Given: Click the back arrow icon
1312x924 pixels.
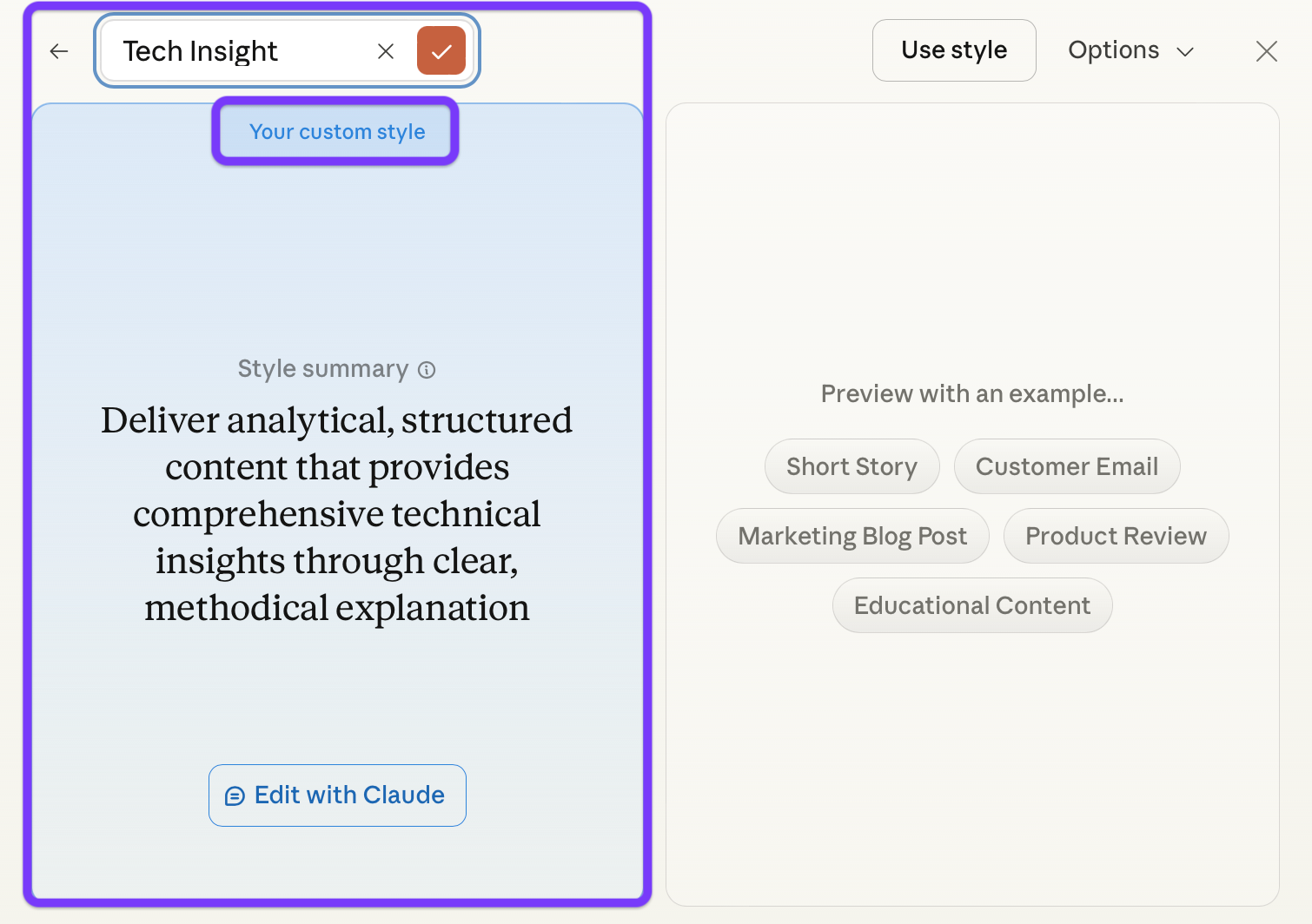Looking at the screenshot, I should click(59, 51).
